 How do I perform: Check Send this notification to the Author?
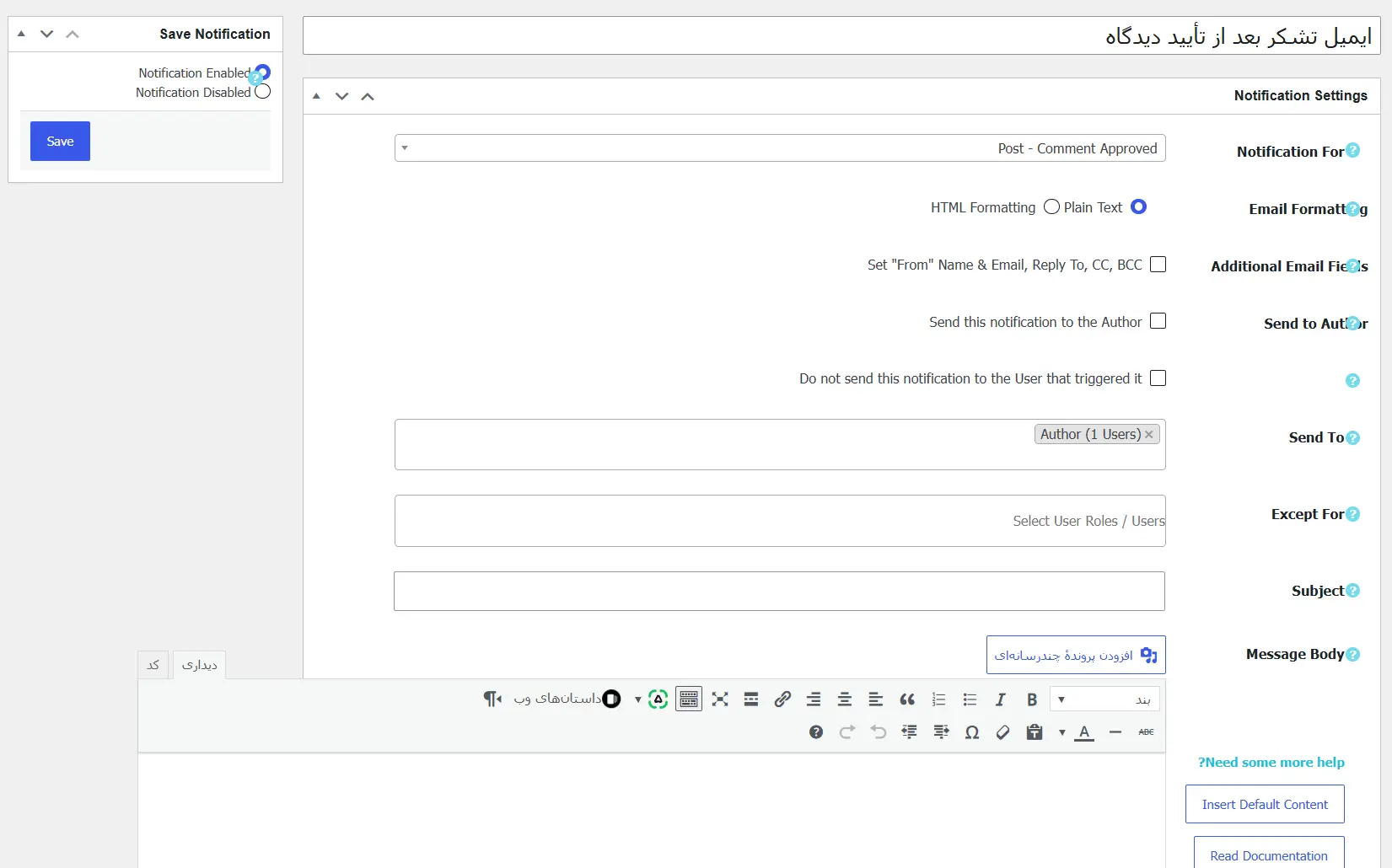(x=1158, y=321)
